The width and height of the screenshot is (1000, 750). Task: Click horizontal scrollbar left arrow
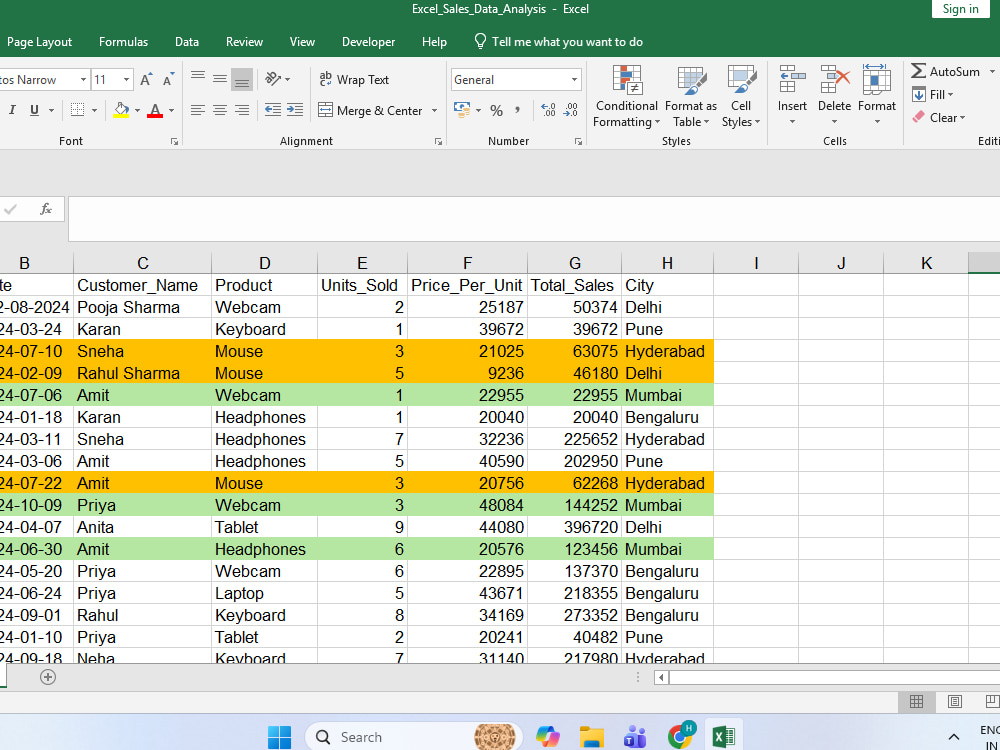[x=661, y=677]
